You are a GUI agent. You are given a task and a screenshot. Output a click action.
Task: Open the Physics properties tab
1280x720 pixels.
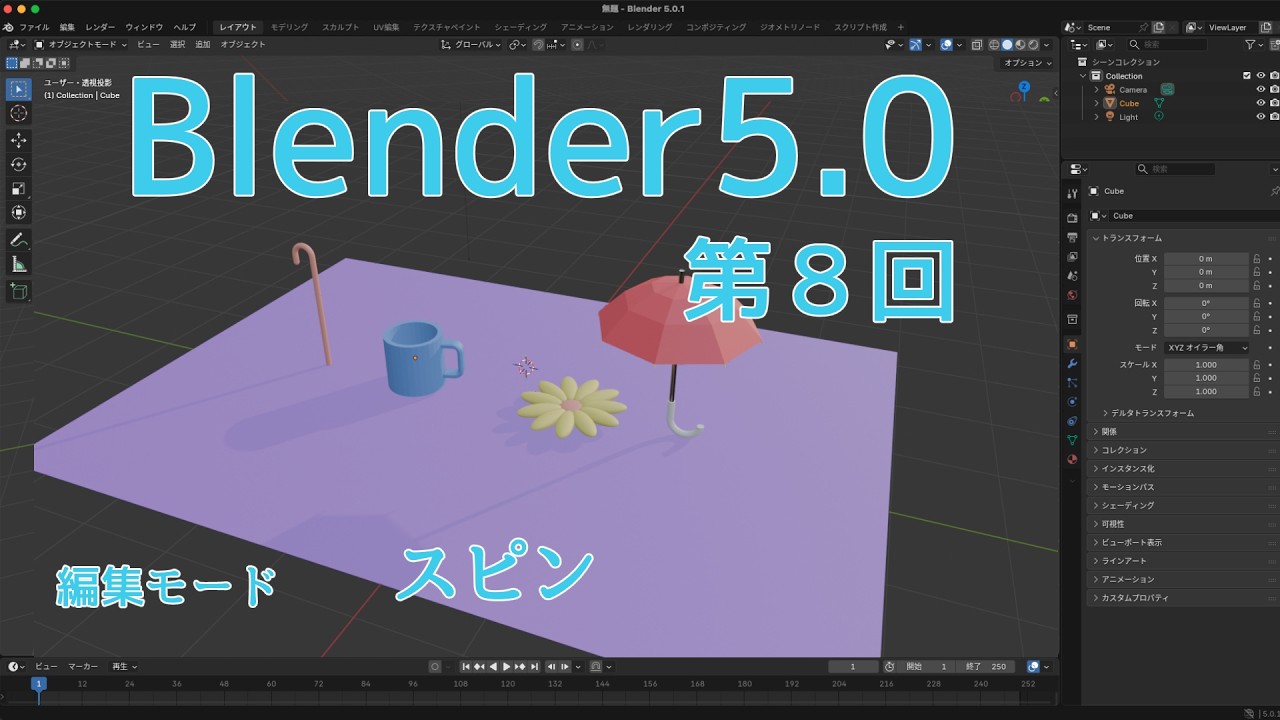[x=1072, y=402]
